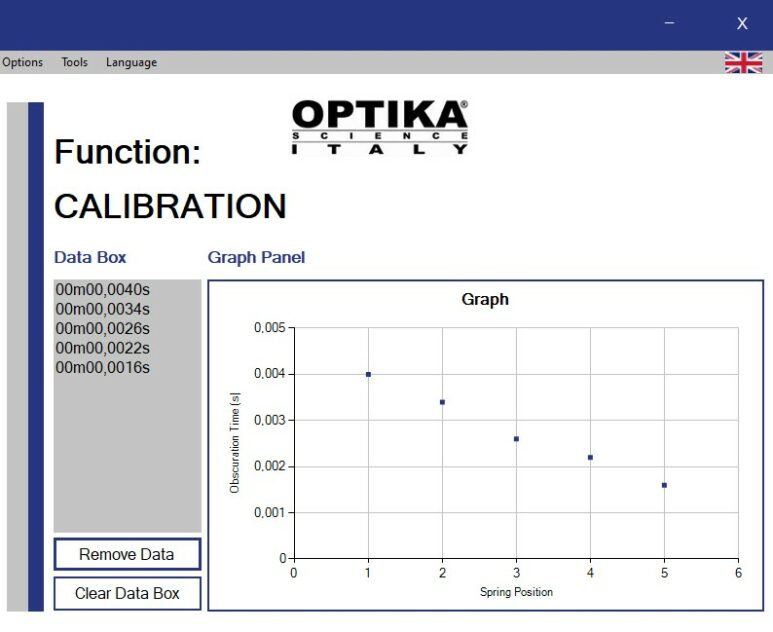
Task: Select the graph point at spring position 3
Action: tap(516, 439)
